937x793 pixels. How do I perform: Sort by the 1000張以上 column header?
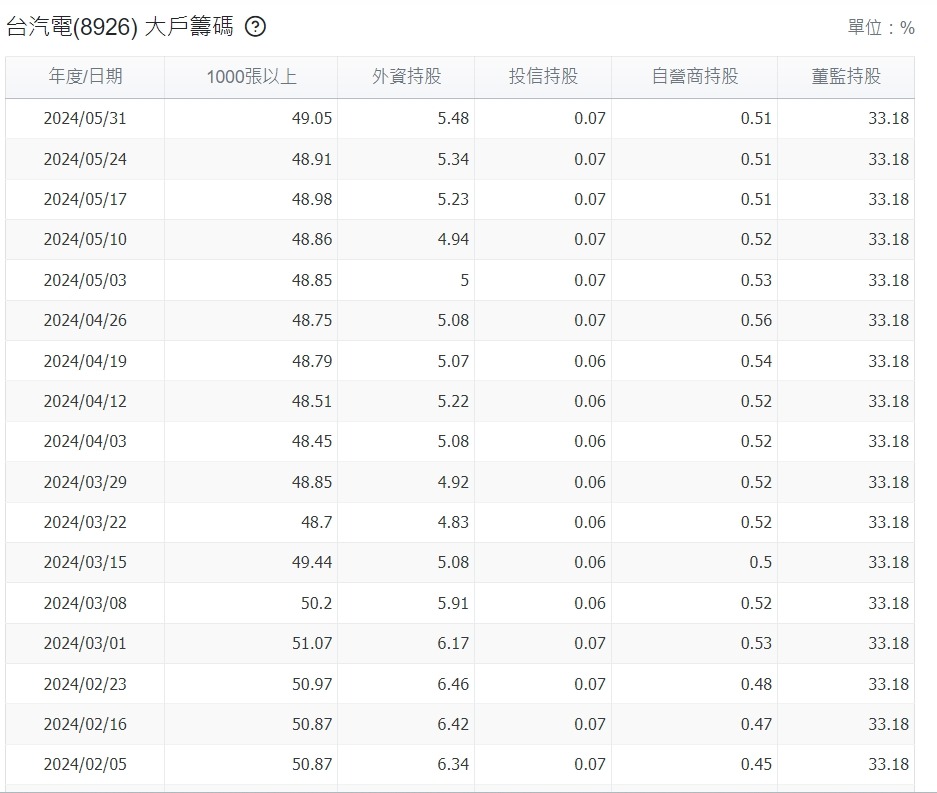point(251,77)
